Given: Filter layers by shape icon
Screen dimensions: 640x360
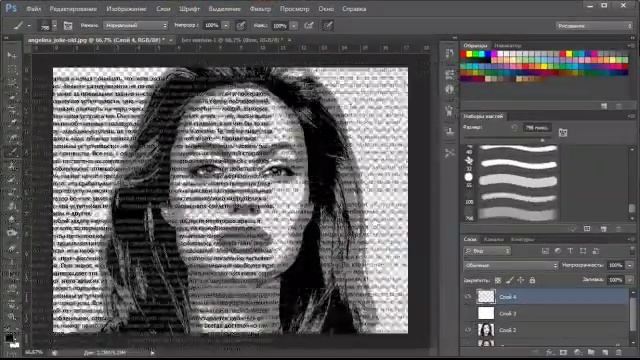Looking at the screenshot, I should click(583, 251).
